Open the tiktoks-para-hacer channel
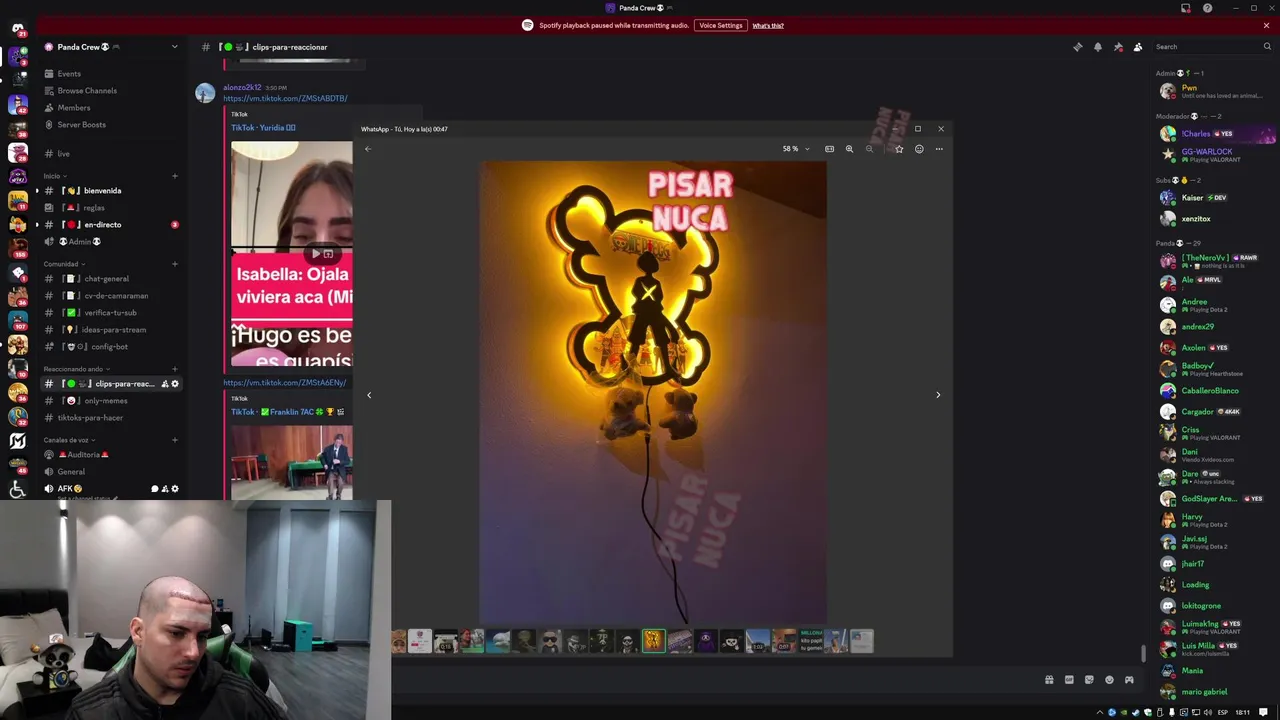This screenshot has width=1280, height=720. (90, 418)
